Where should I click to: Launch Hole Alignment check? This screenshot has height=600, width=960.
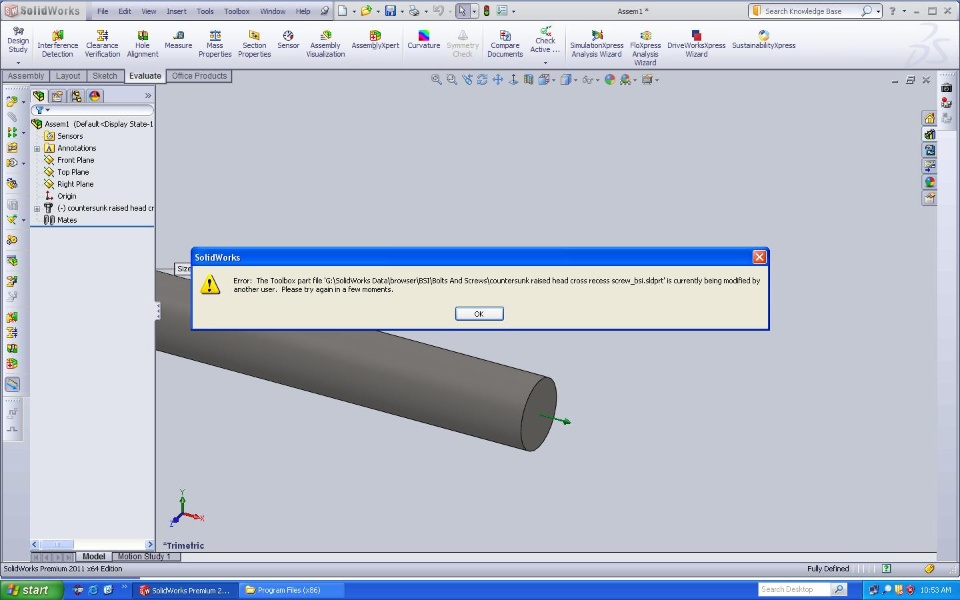click(143, 44)
